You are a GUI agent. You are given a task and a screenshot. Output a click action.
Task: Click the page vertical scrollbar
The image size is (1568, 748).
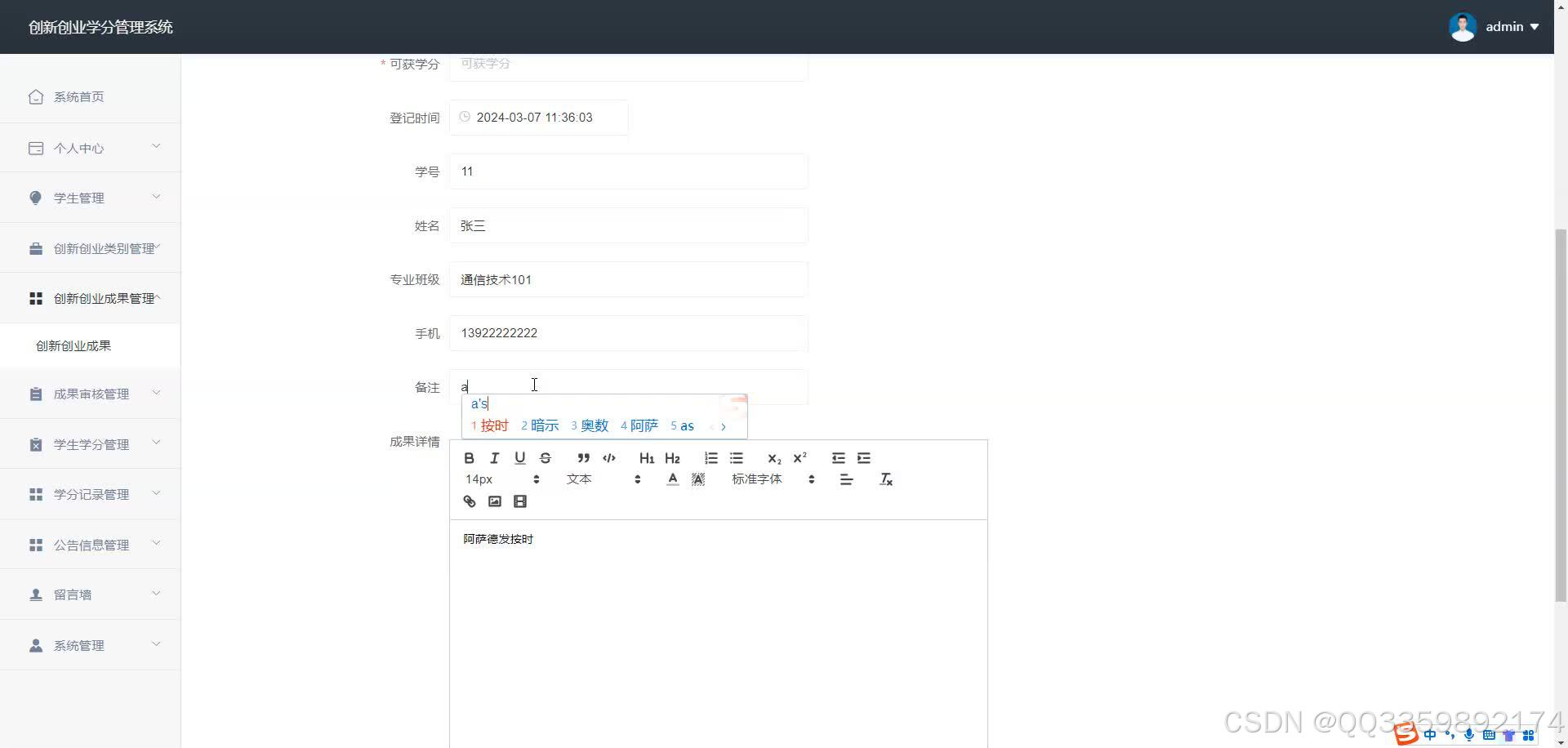point(1561,416)
